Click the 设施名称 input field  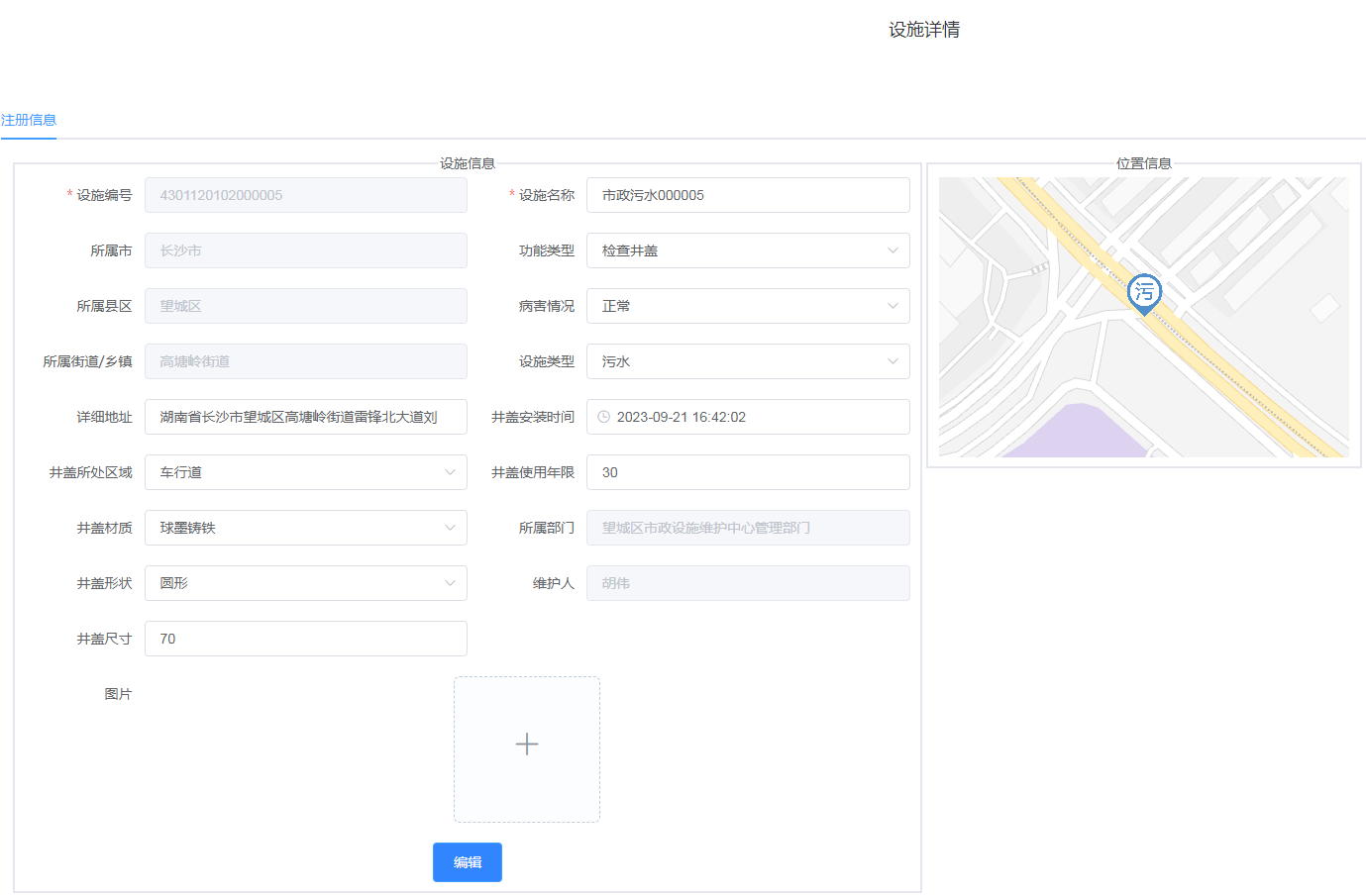[748, 195]
